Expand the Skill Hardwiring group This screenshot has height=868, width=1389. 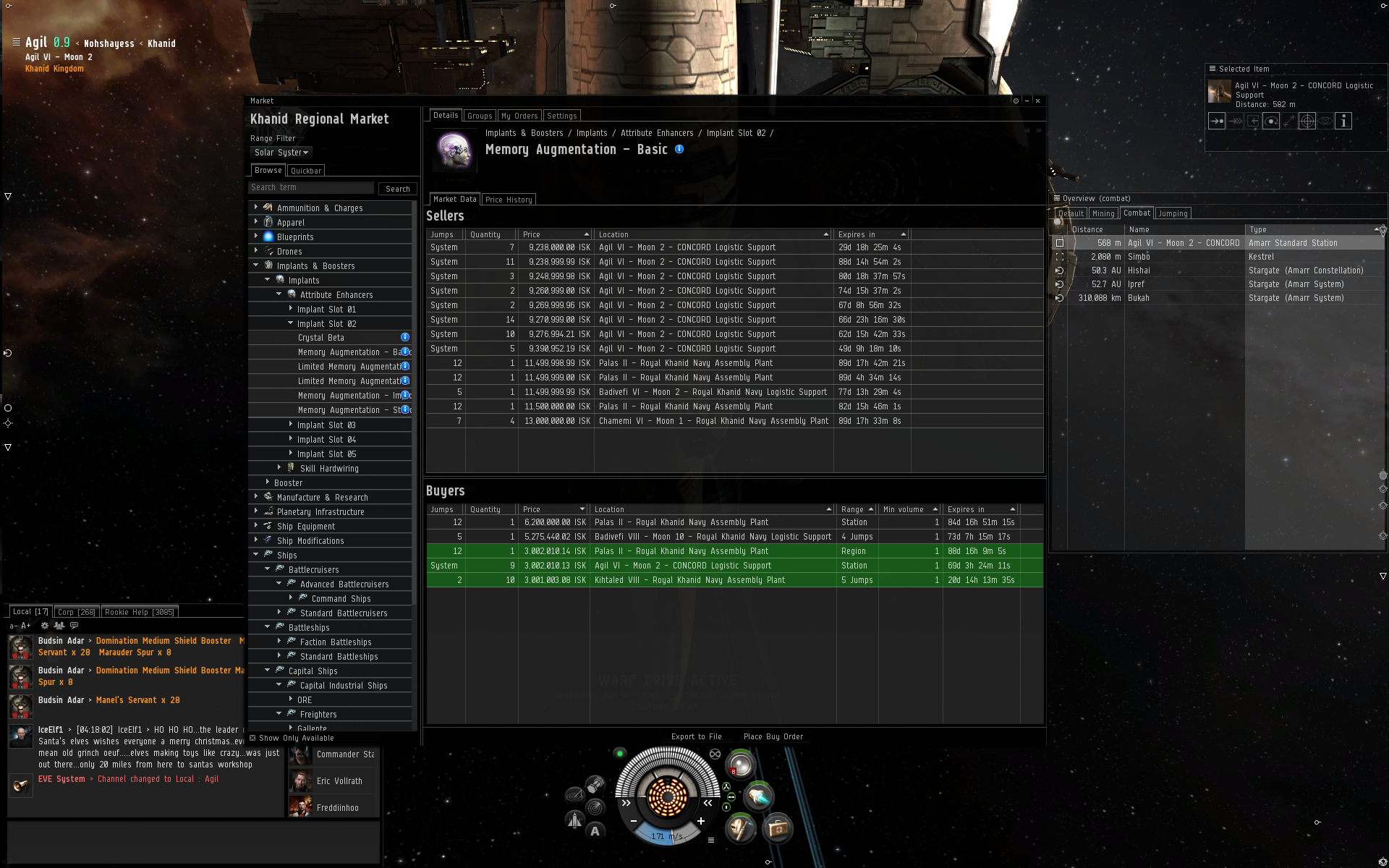[279, 467]
